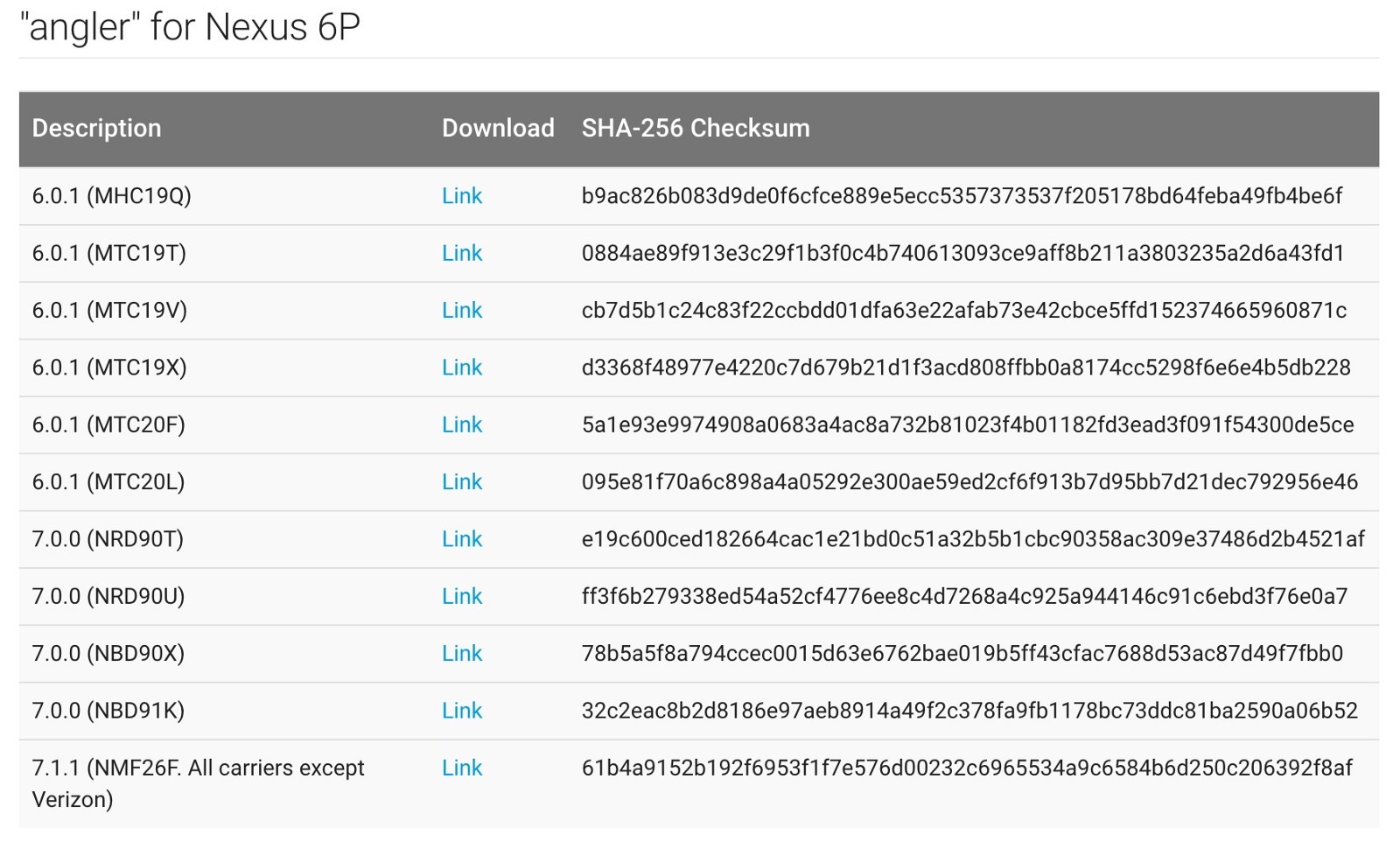Click the Download column header
This screenshot has height=842, width=1400.
pos(498,128)
